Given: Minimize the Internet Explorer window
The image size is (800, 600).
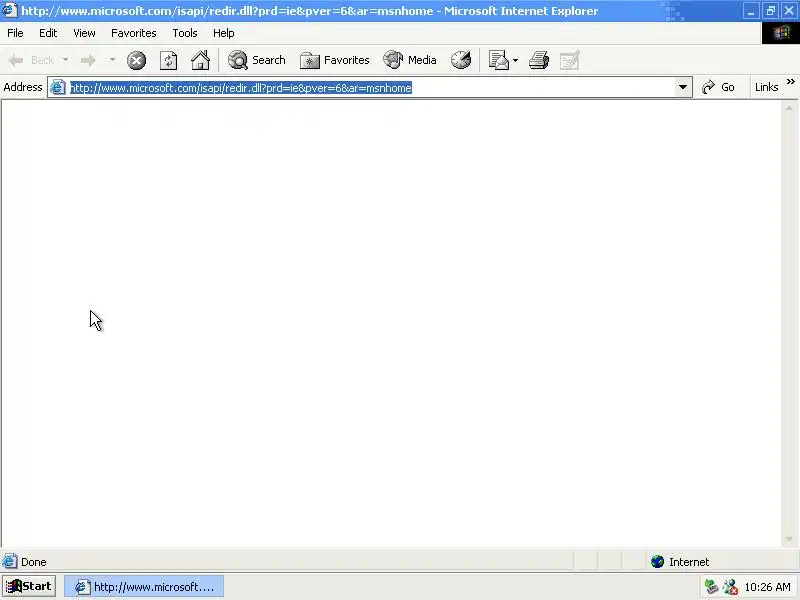Looking at the screenshot, I should pyautogui.click(x=751, y=11).
